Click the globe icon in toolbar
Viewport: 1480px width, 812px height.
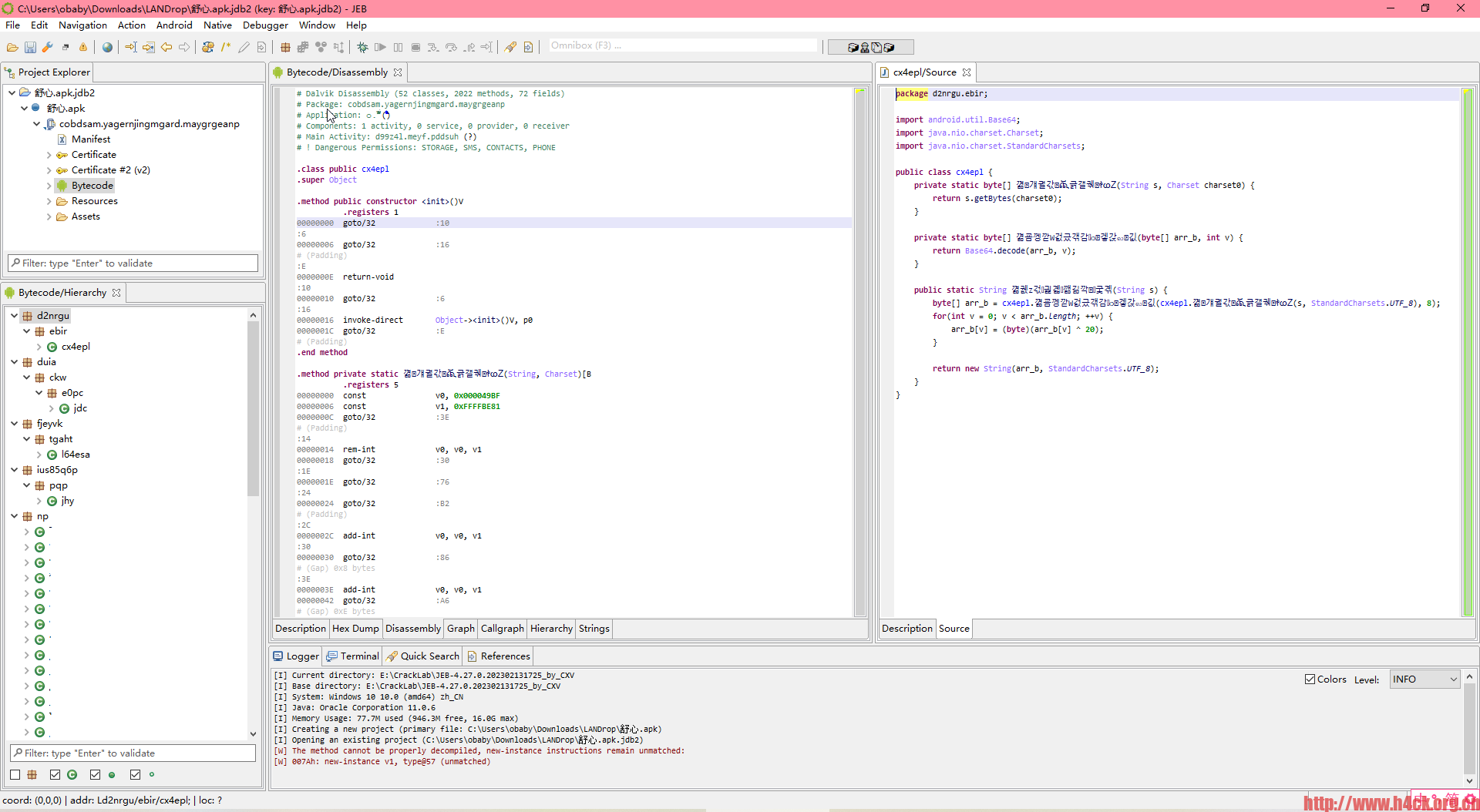click(107, 48)
